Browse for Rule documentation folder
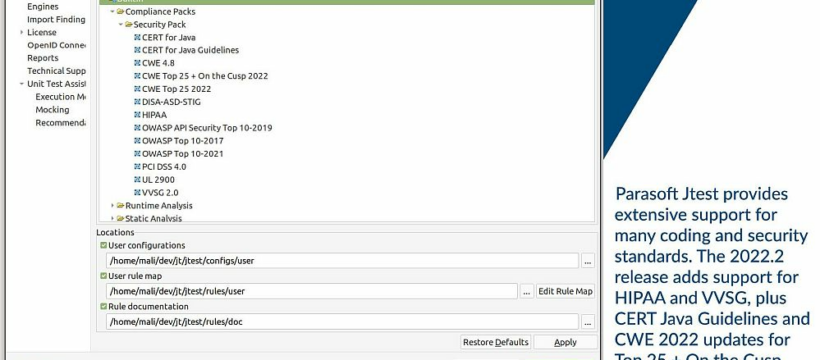820x360 pixels. point(588,322)
